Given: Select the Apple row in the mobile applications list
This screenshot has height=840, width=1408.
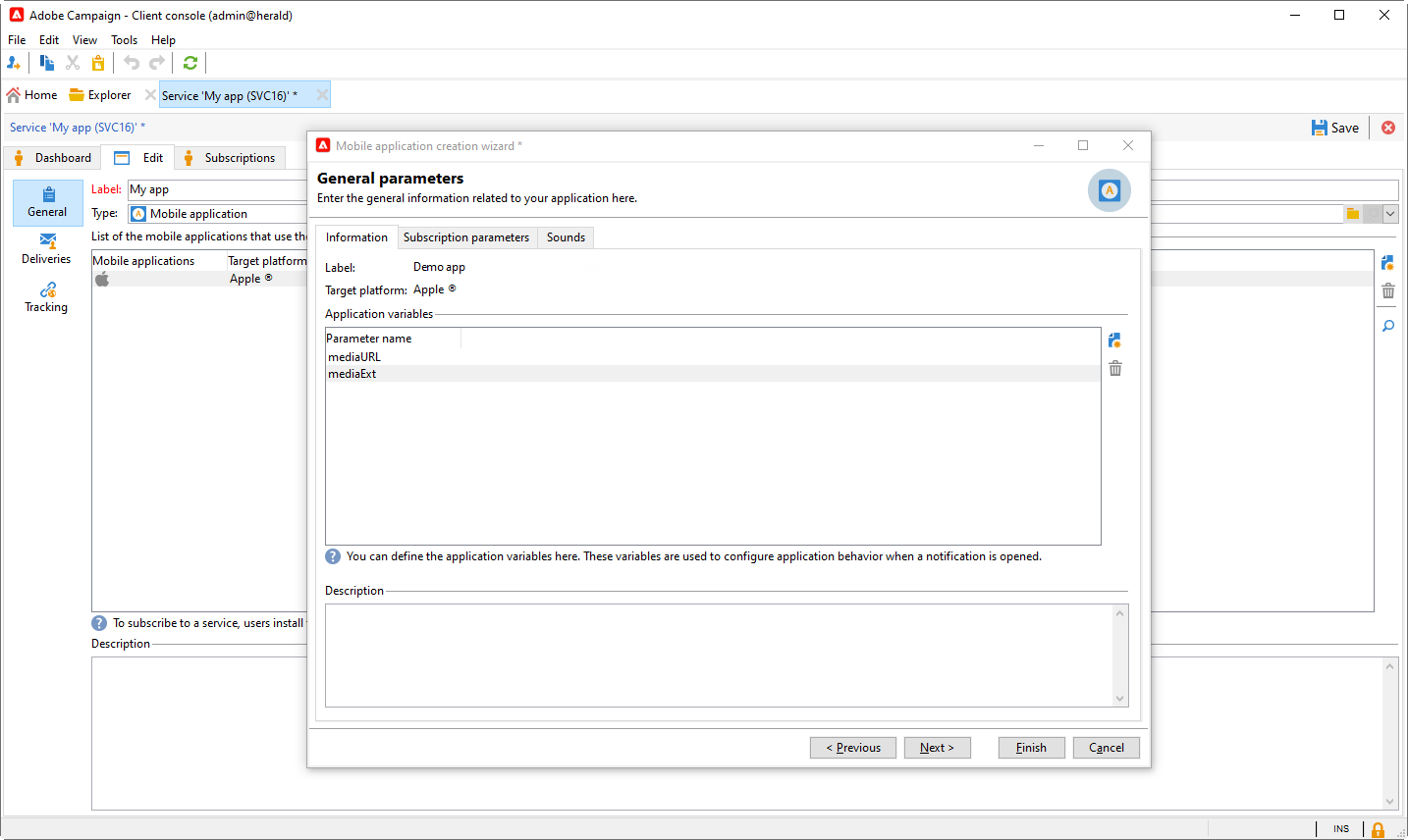Looking at the screenshot, I should coord(199,279).
